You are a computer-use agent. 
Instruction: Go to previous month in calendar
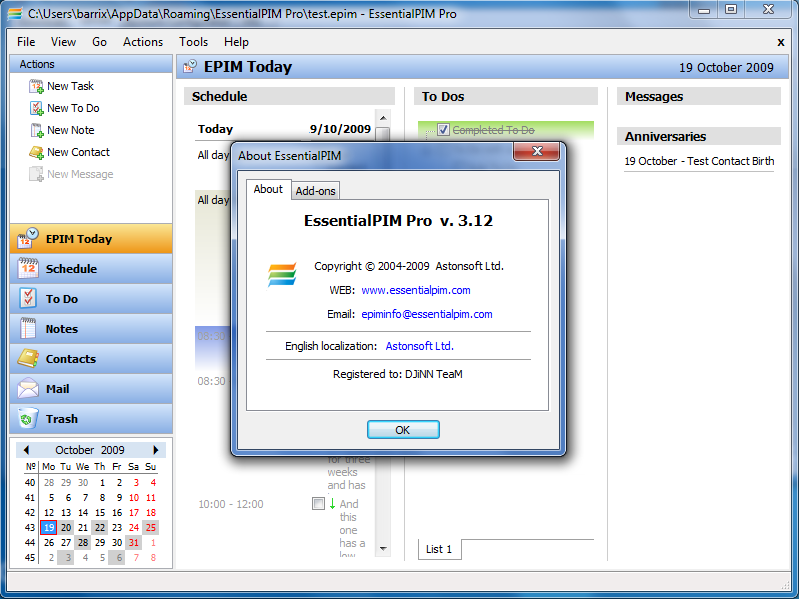[26, 450]
